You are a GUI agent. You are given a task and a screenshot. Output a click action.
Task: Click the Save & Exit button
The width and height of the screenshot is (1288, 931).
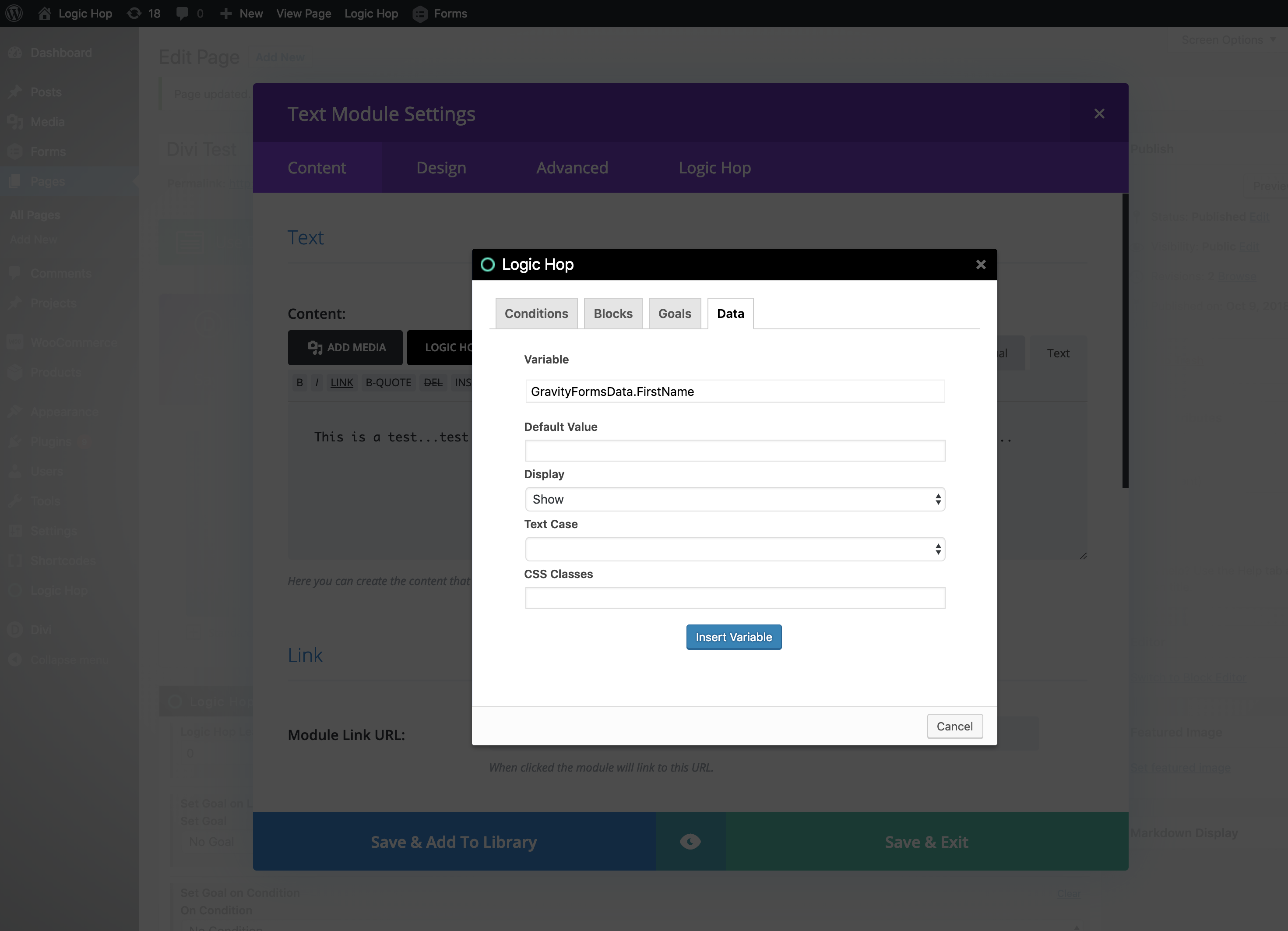pyautogui.click(x=926, y=841)
